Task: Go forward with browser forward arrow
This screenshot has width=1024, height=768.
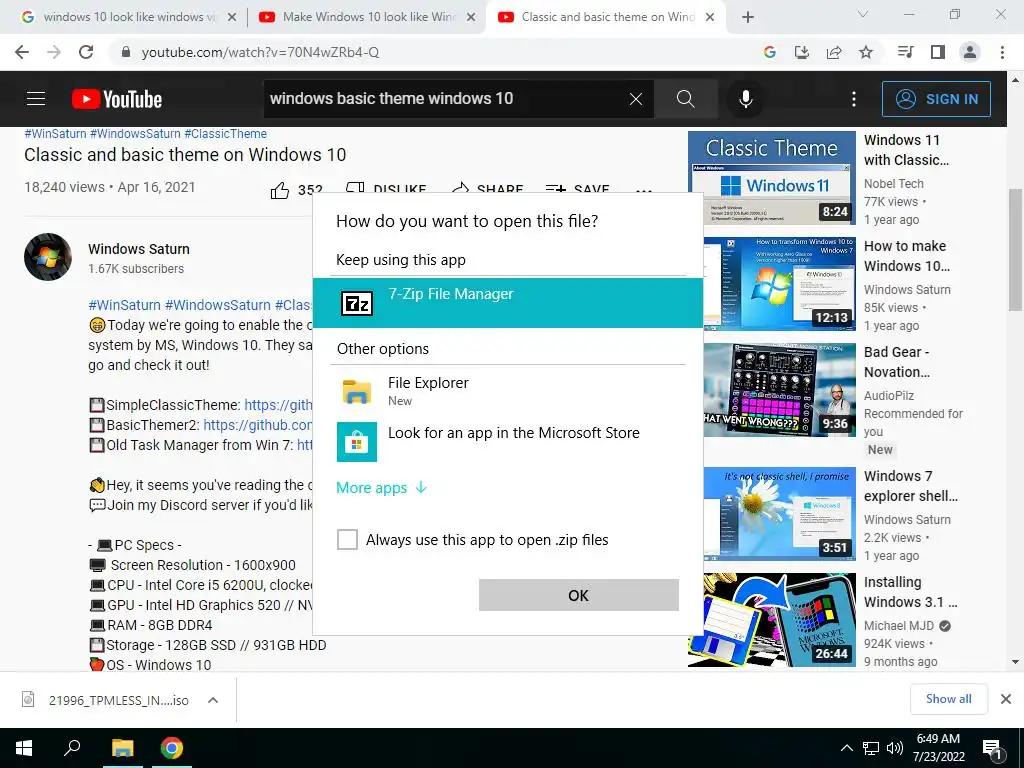Action: tap(54, 52)
